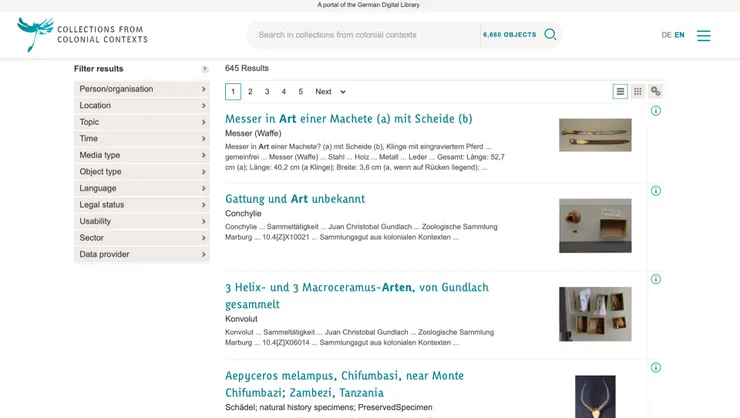
Task: Expand the Location filter
Action: coord(142,106)
